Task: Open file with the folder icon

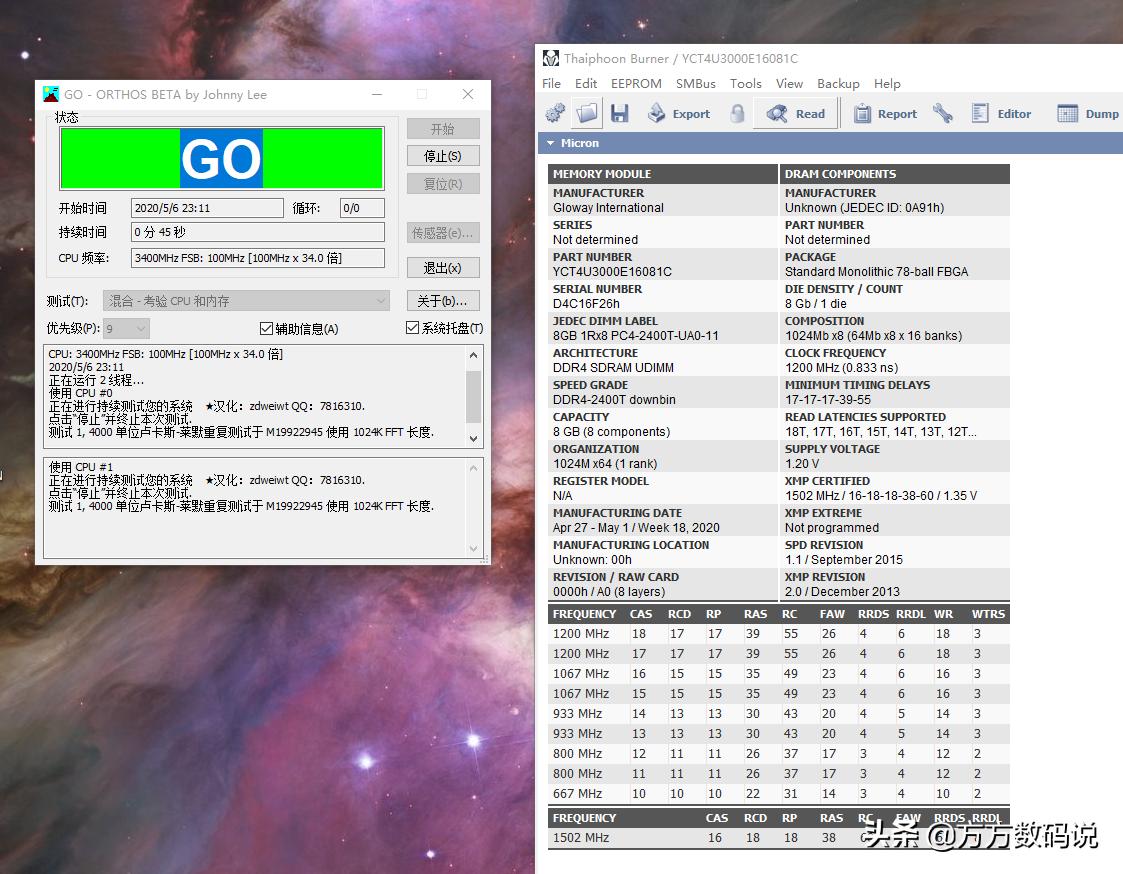Action: coord(587,113)
